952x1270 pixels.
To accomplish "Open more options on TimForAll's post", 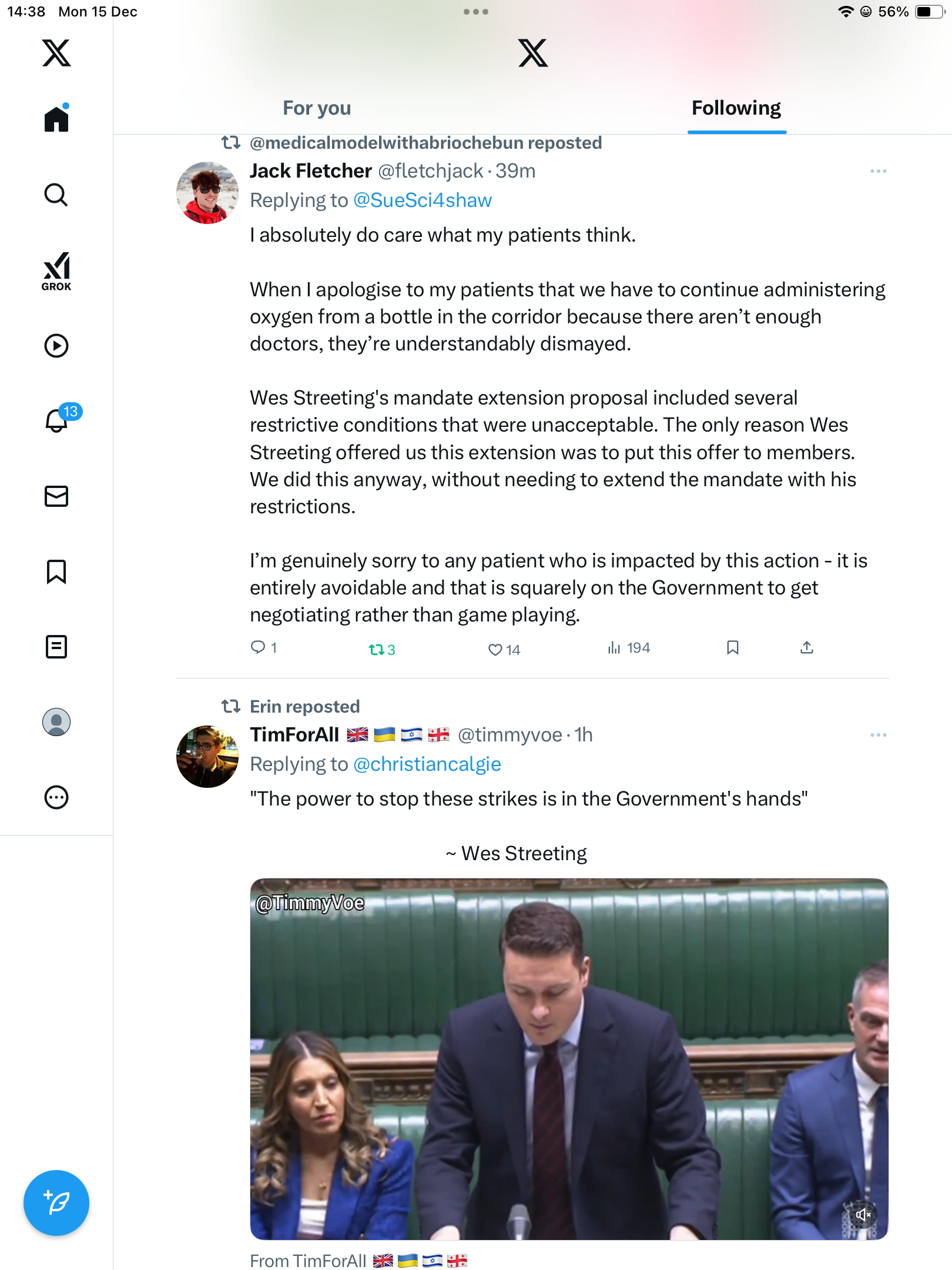I will click(x=878, y=735).
